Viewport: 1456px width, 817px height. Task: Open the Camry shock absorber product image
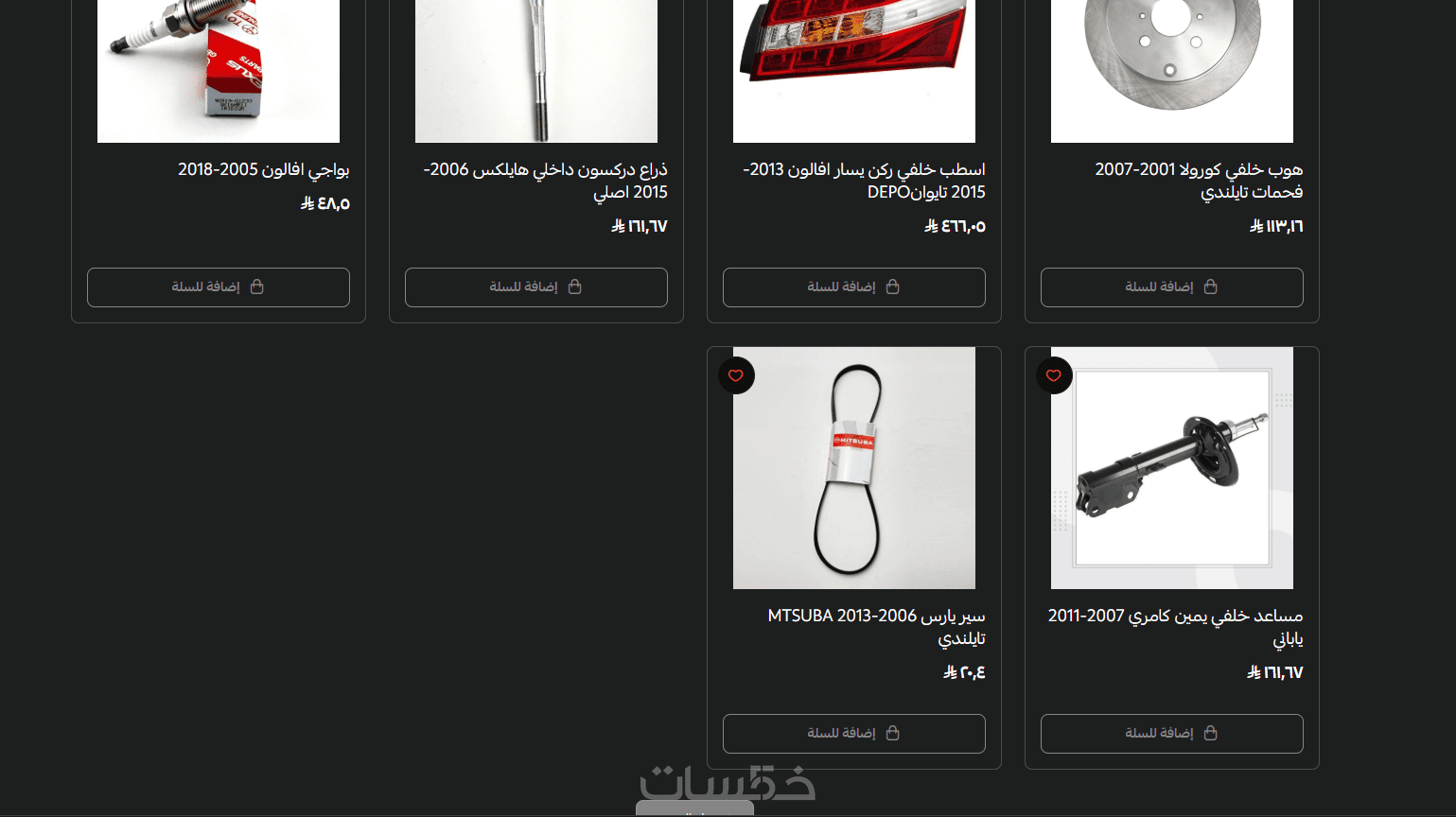point(1172,468)
